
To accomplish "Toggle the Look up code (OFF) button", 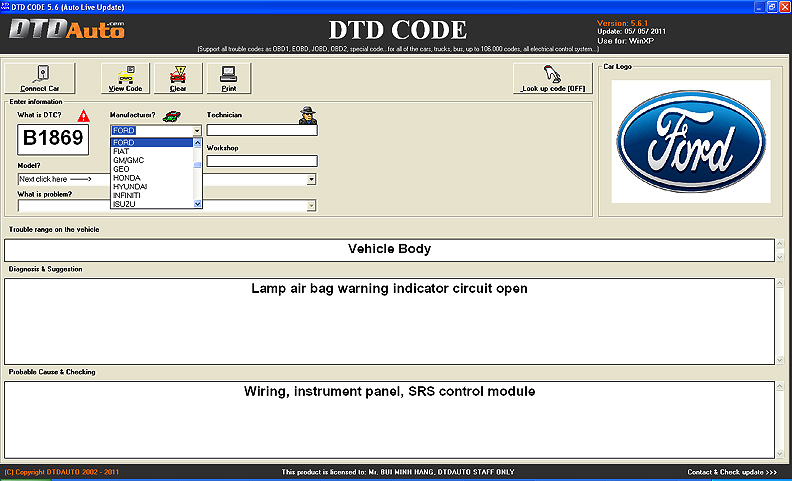I will pos(553,78).
